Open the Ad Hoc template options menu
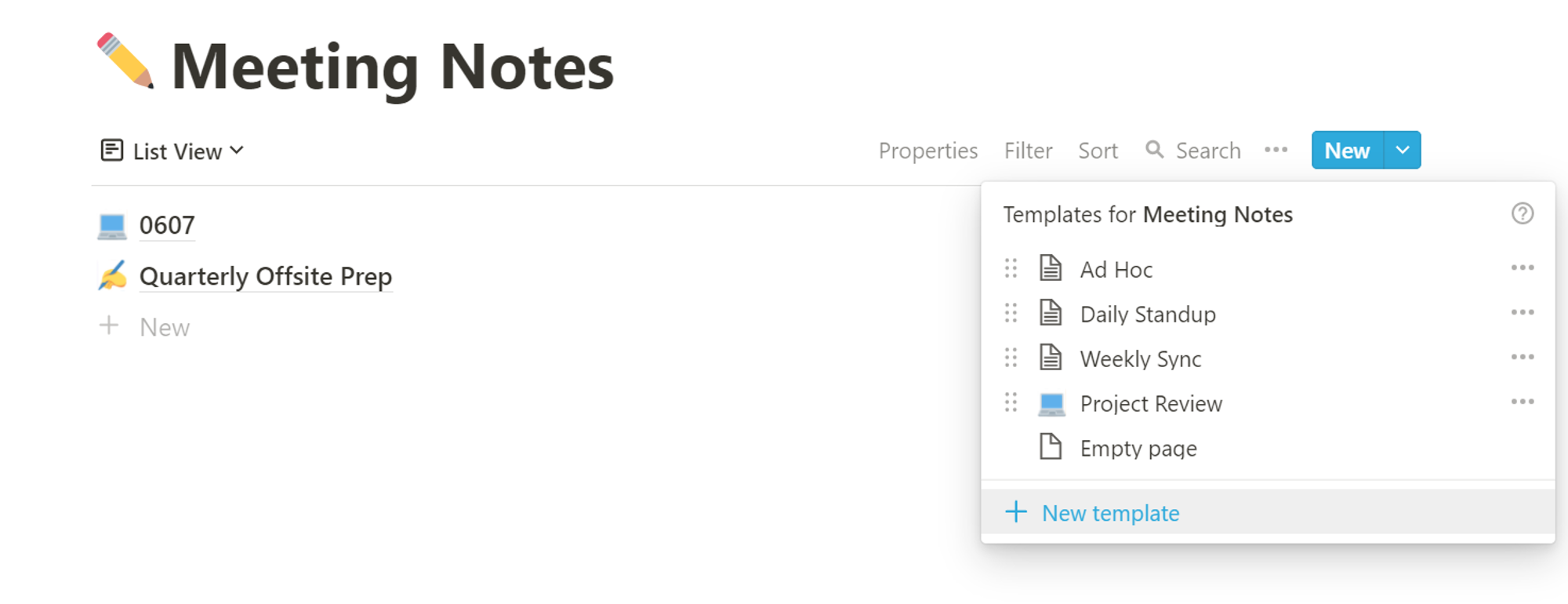The image size is (1568, 604). [1522, 268]
